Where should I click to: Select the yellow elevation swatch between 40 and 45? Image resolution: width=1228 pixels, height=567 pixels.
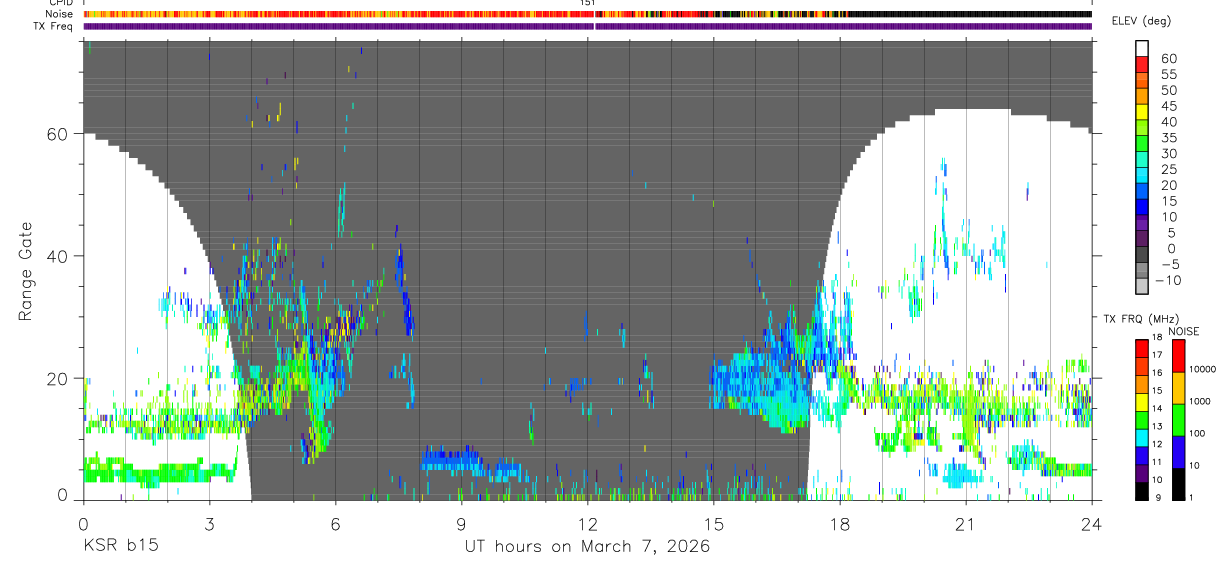point(1142,113)
